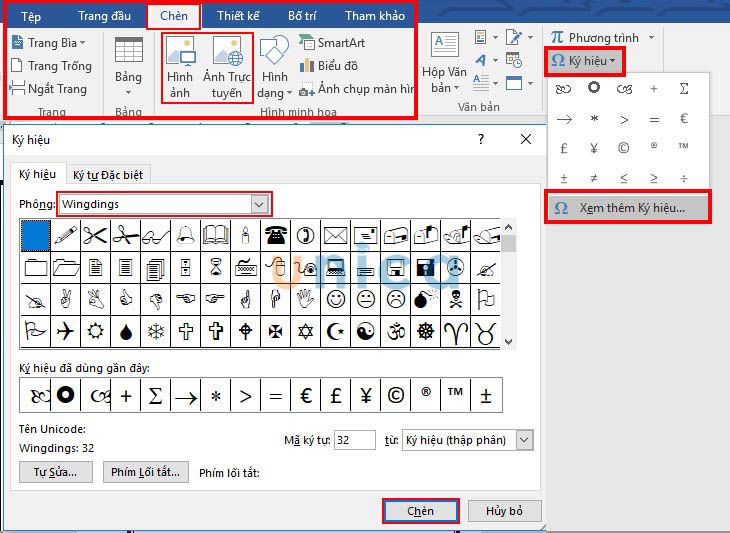
Task: Insert a Trang Trống blank page
Action: point(51,66)
